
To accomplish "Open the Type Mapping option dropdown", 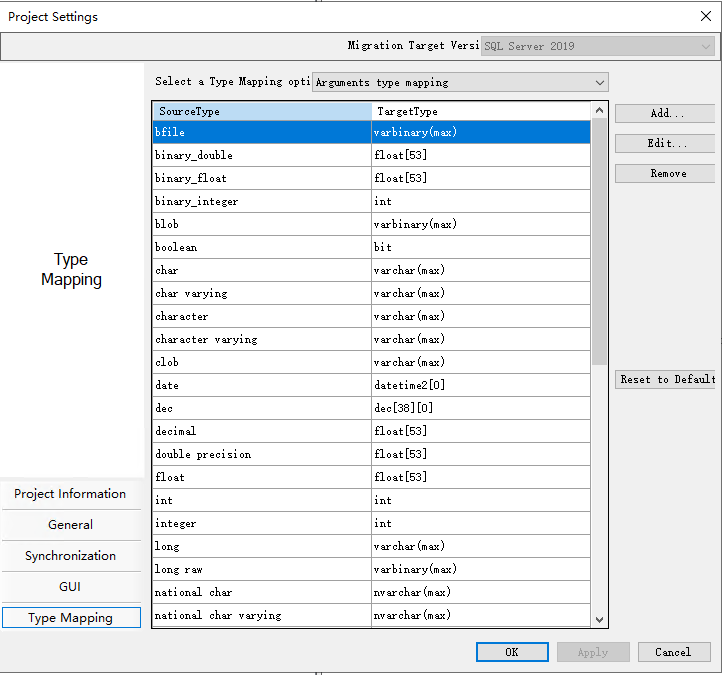I will click(x=460, y=82).
